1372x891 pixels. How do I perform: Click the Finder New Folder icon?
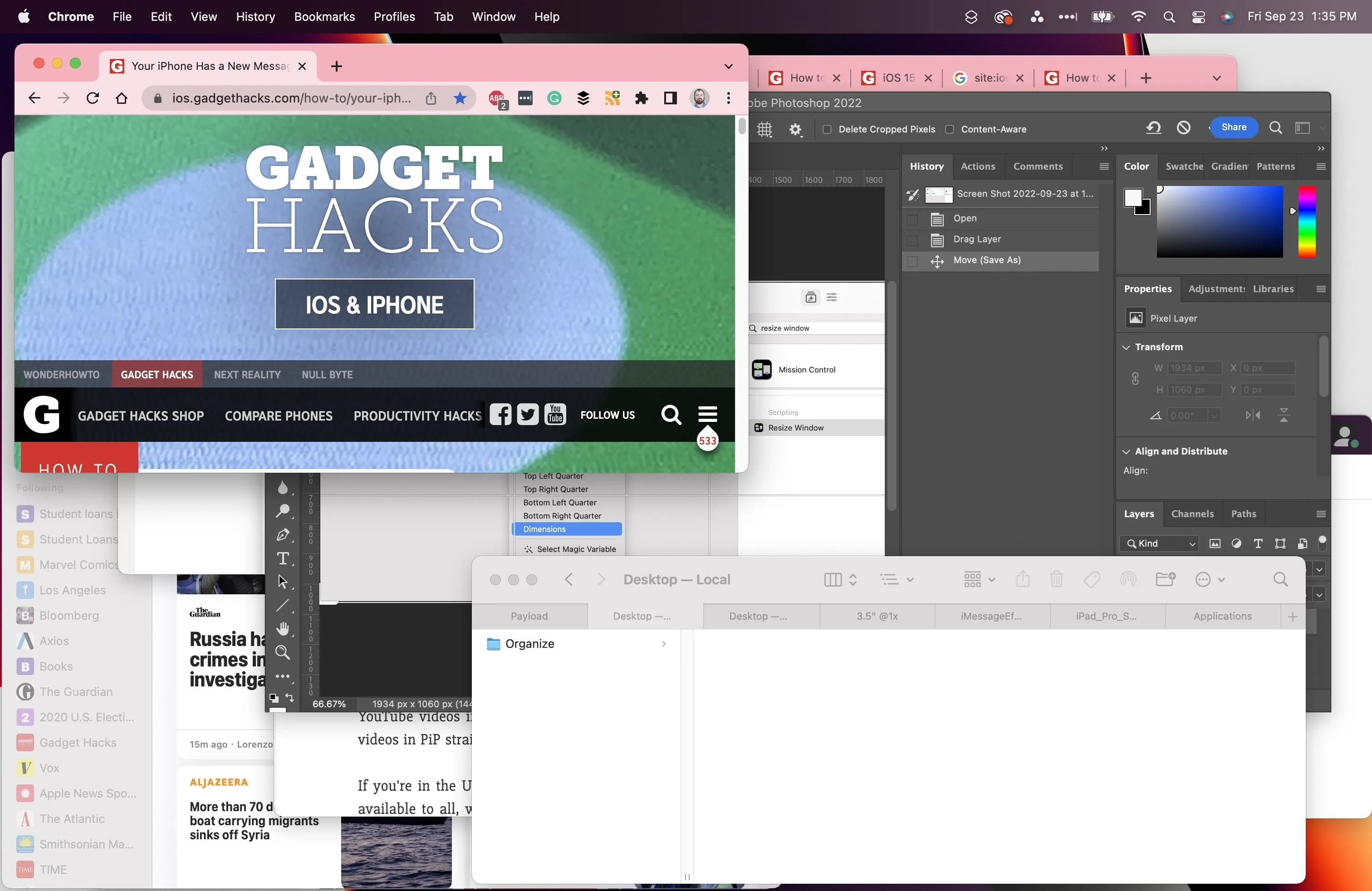(1166, 578)
